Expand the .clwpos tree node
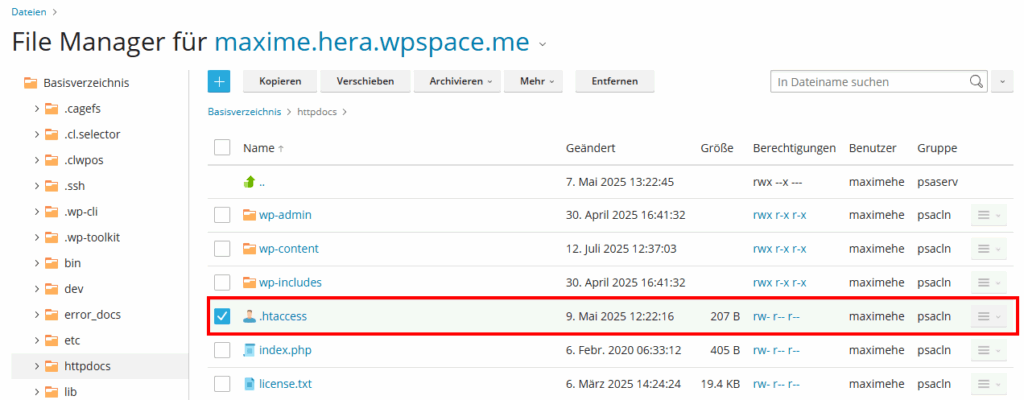The width and height of the screenshot is (1024, 400). [37, 160]
